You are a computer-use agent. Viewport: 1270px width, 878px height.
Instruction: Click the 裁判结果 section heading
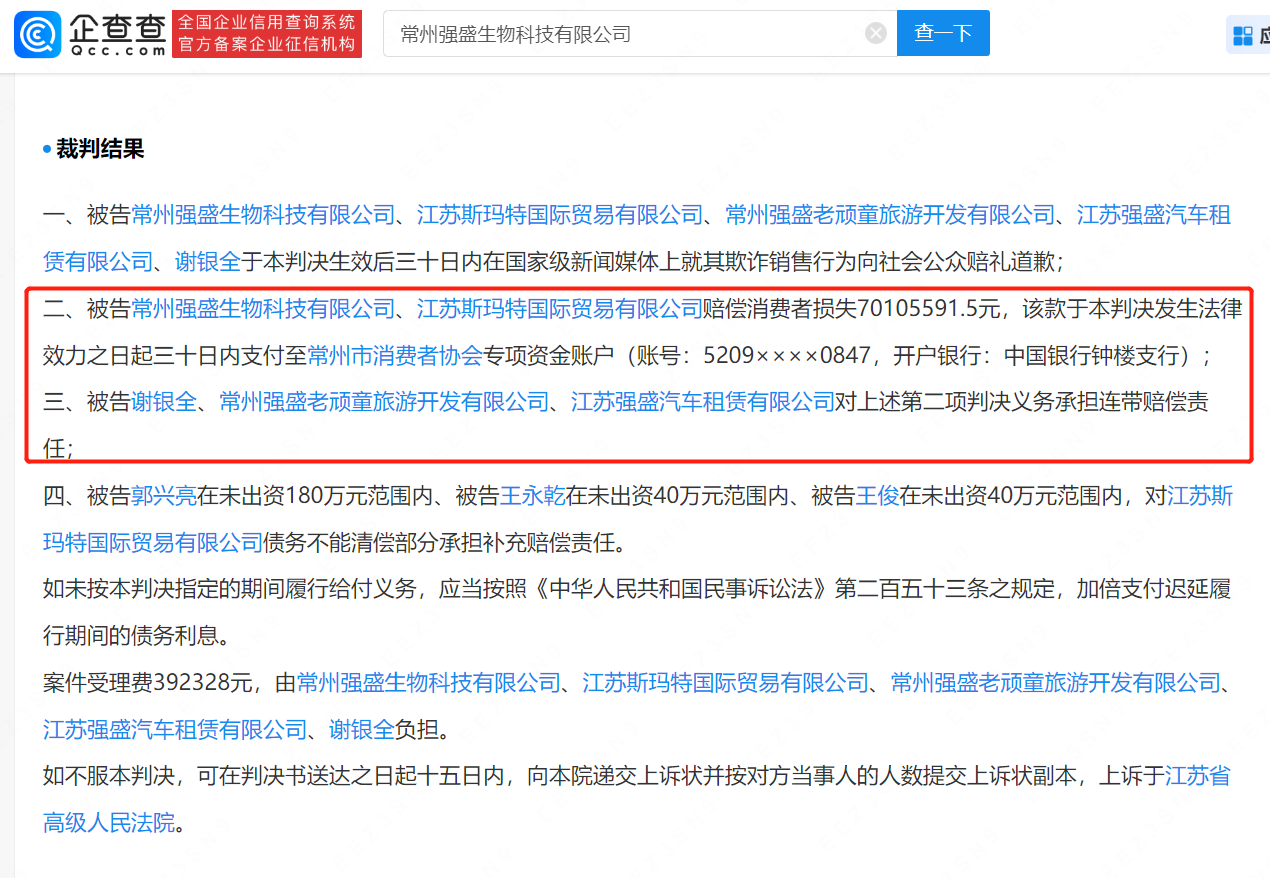coord(100,149)
